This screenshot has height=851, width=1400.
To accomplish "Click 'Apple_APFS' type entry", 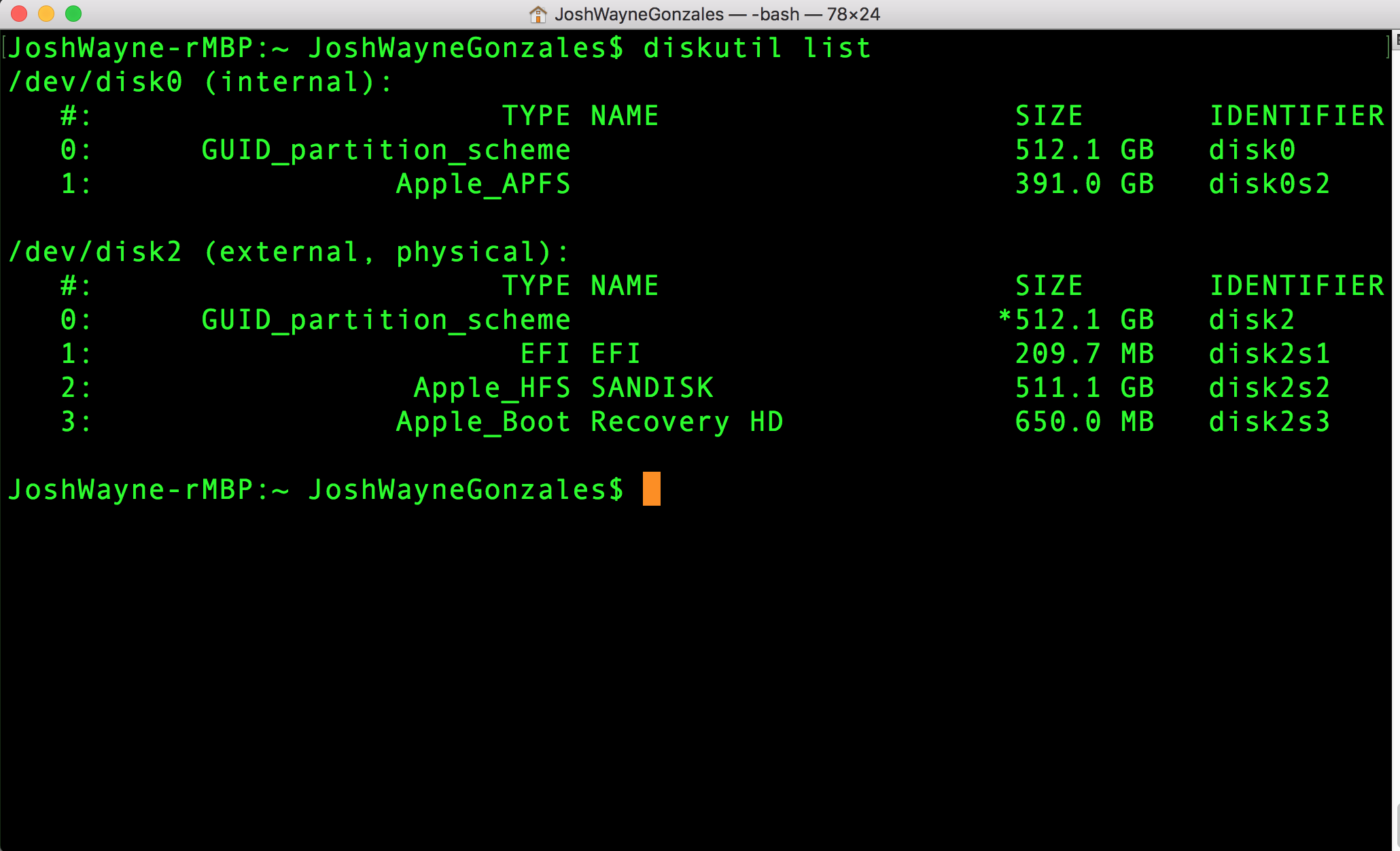I will (x=483, y=184).
